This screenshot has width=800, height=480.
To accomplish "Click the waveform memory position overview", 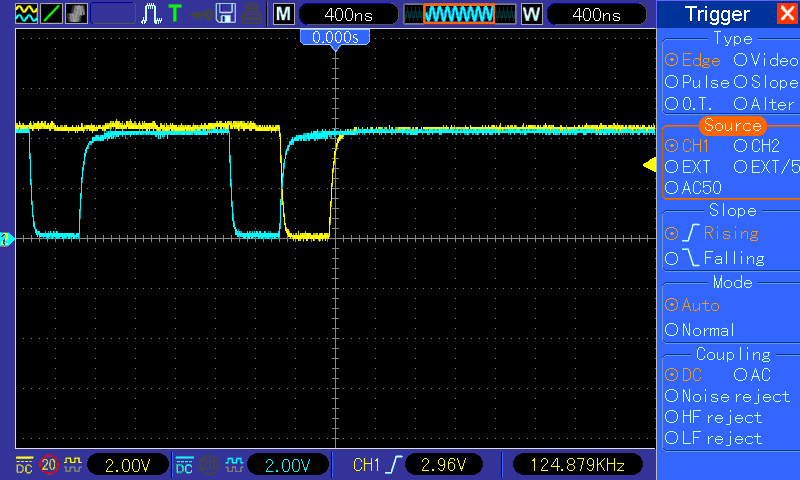I will 459,14.
